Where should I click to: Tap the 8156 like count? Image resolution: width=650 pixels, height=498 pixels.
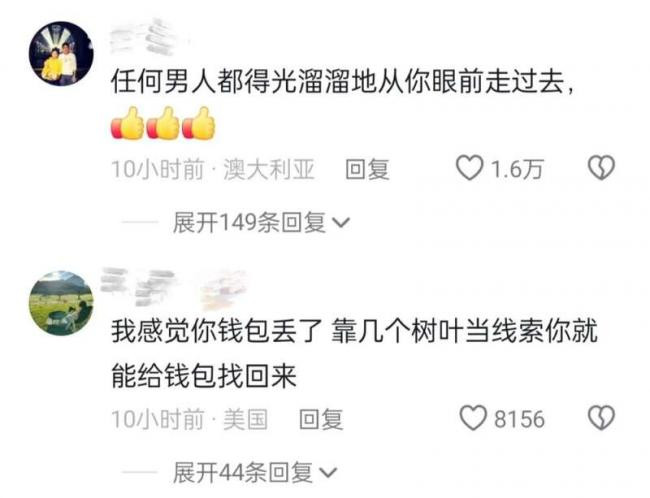tap(519, 419)
